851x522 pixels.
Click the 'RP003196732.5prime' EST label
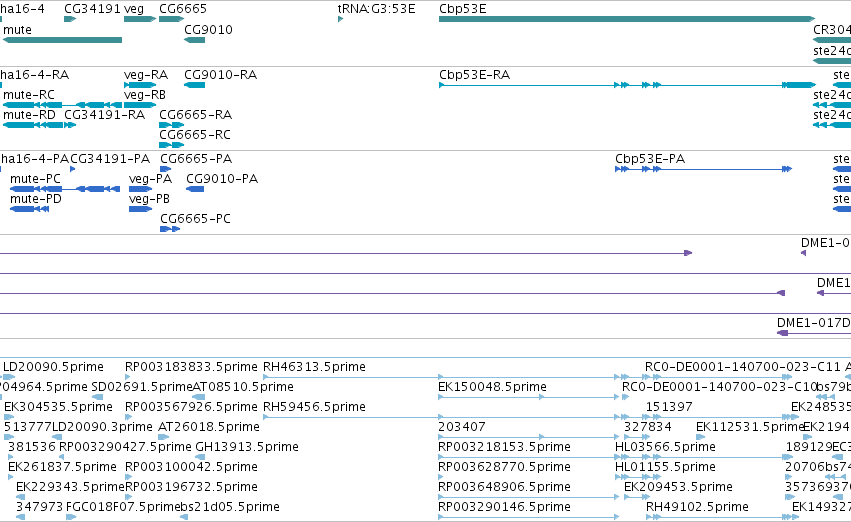click(x=191, y=487)
